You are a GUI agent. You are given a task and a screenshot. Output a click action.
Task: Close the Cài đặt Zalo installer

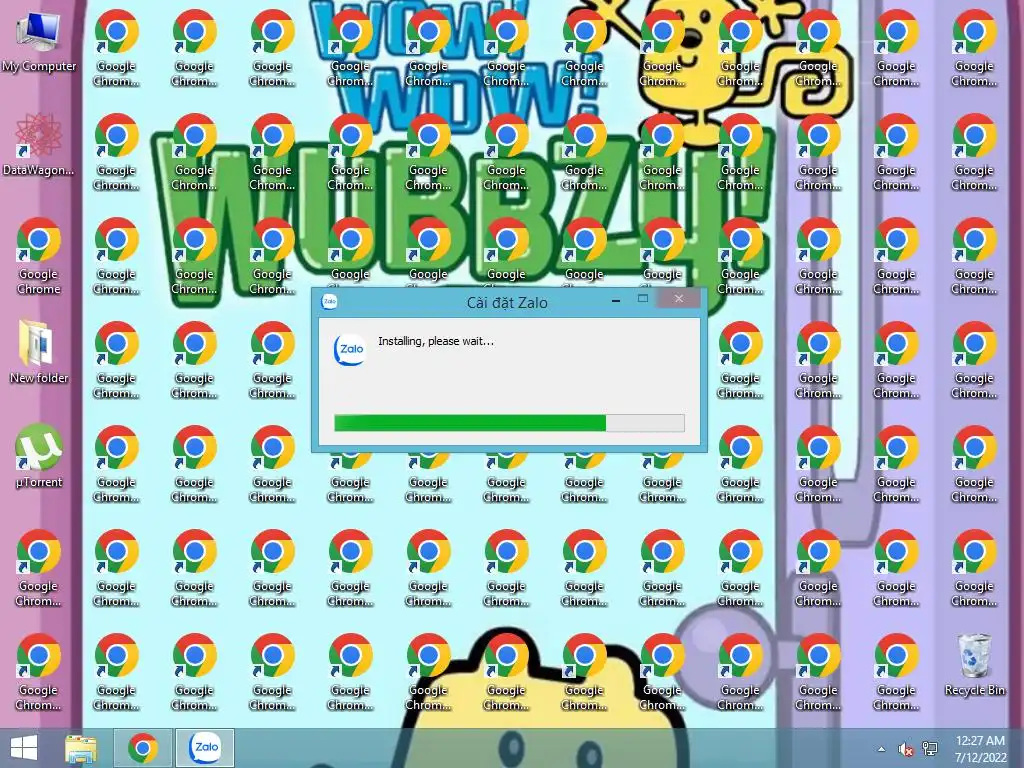pyautogui.click(x=679, y=298)
